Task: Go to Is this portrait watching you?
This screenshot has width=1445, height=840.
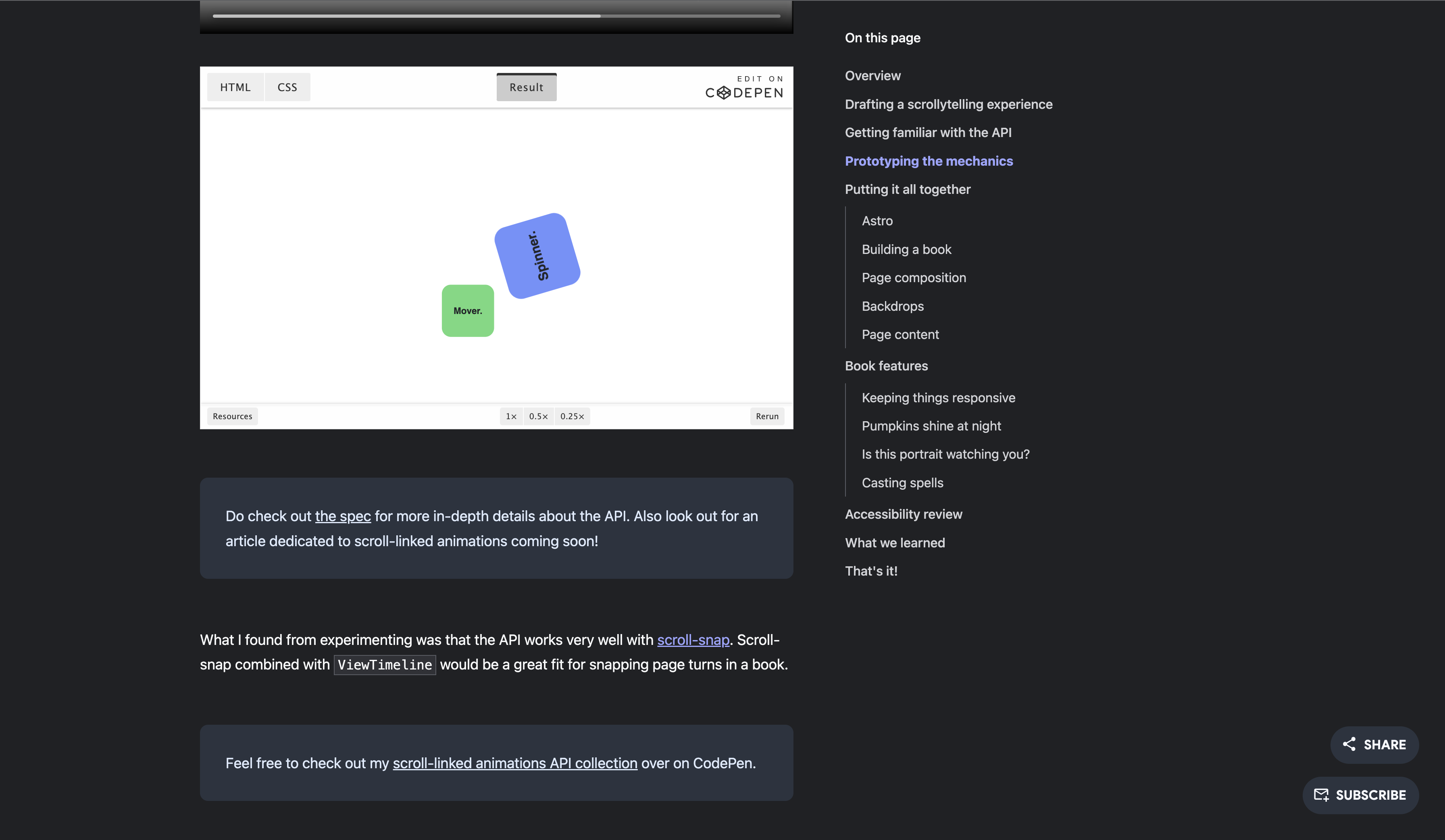Action: [x=945, y=454]
